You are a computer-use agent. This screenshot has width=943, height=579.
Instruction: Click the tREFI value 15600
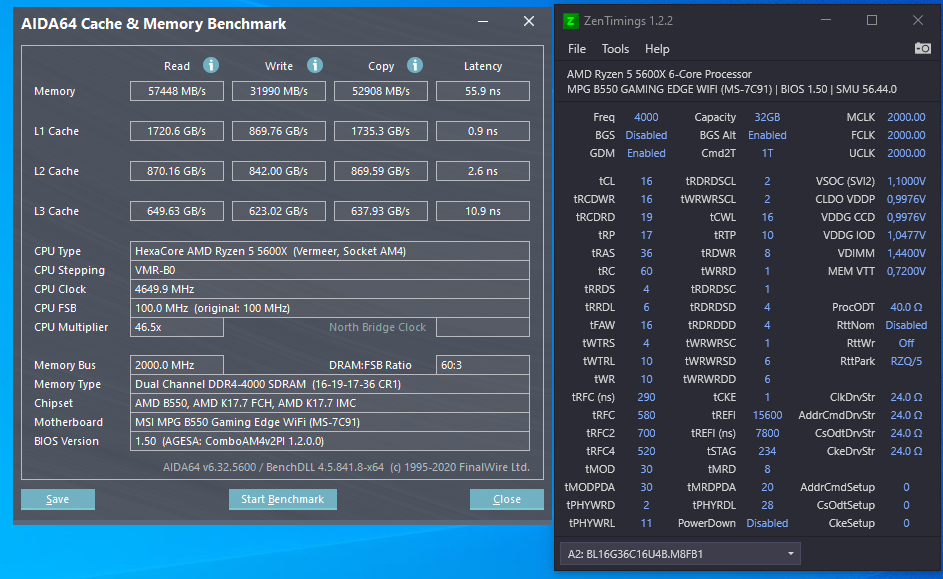[x=767, y=415]
